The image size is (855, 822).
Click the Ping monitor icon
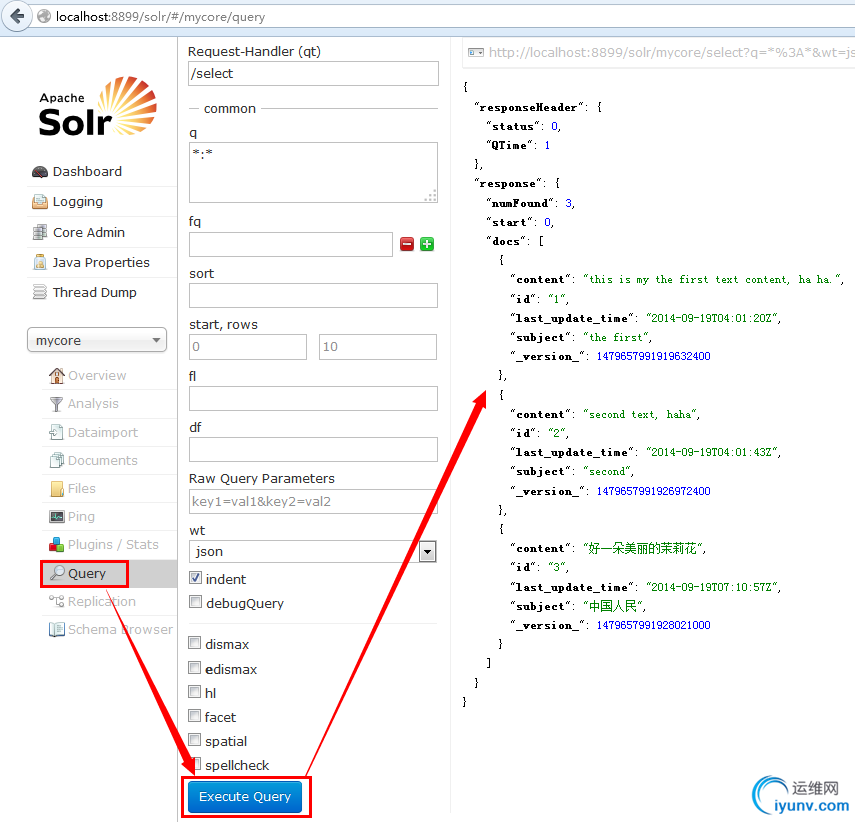57,517
